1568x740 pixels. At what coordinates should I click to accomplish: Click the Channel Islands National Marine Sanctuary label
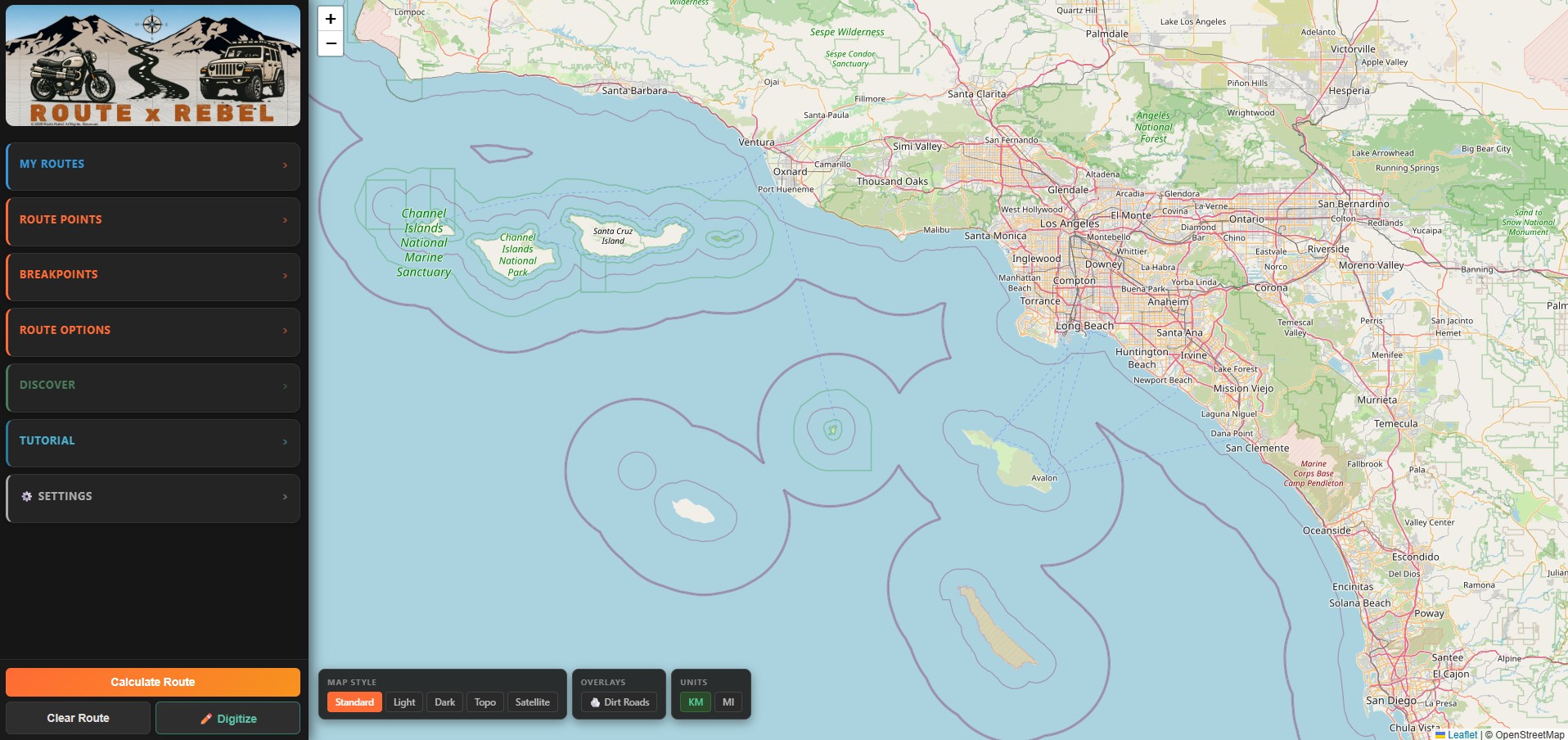pyautogui.click(x=424, y=242)
